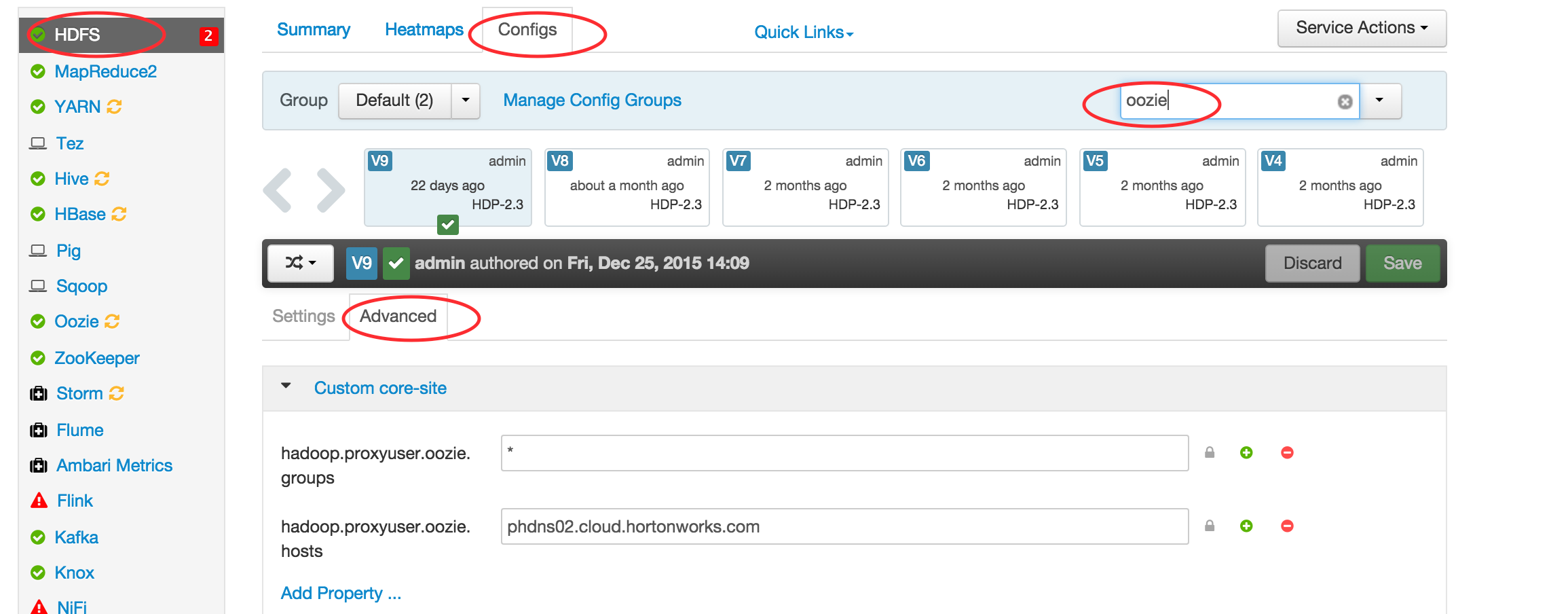The height and width of the screenshot is (614, 1568).
Task: Switch to the Settings tab
Action: [303, 316]
